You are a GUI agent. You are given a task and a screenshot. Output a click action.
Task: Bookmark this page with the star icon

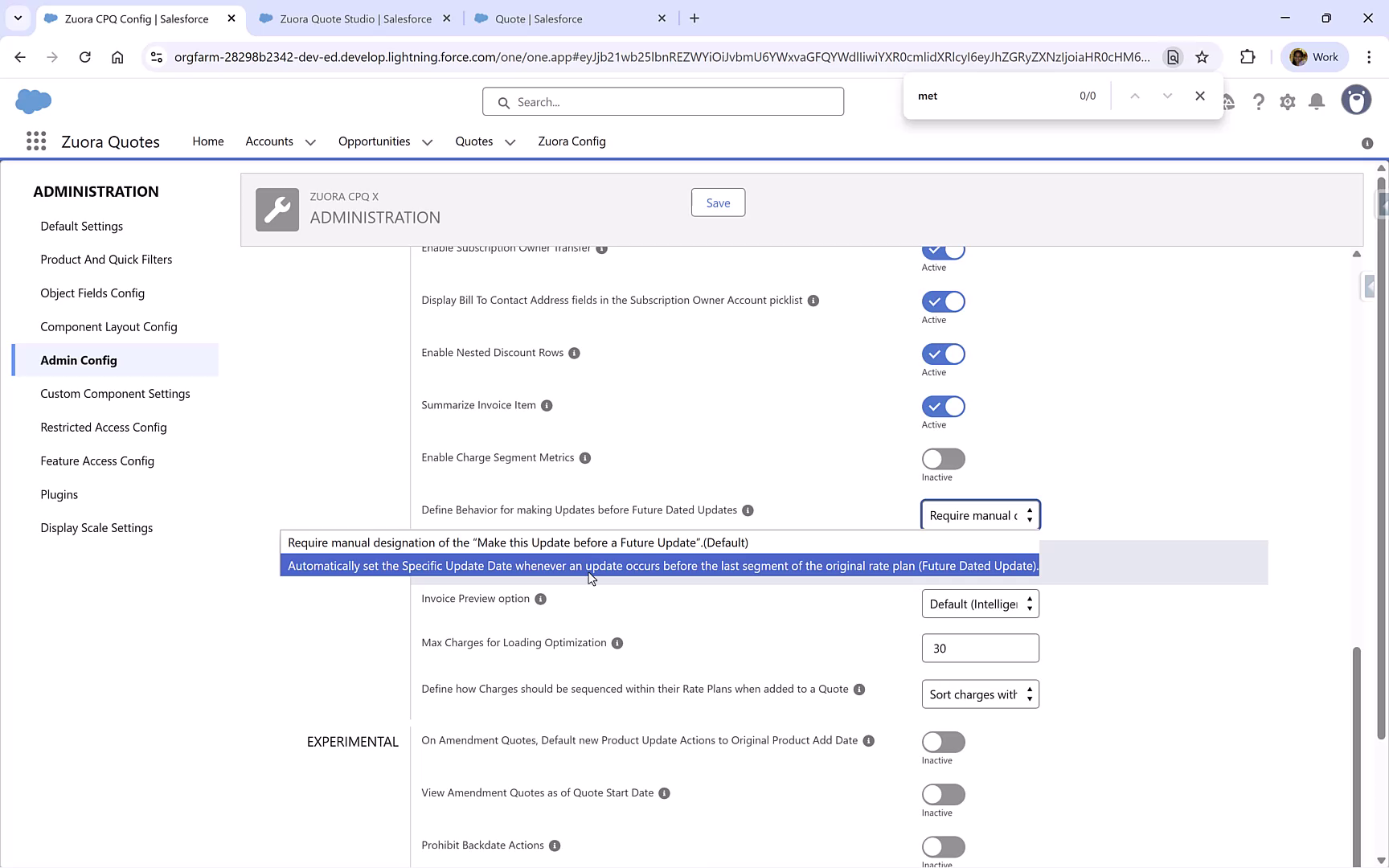tap(1203, 56)
